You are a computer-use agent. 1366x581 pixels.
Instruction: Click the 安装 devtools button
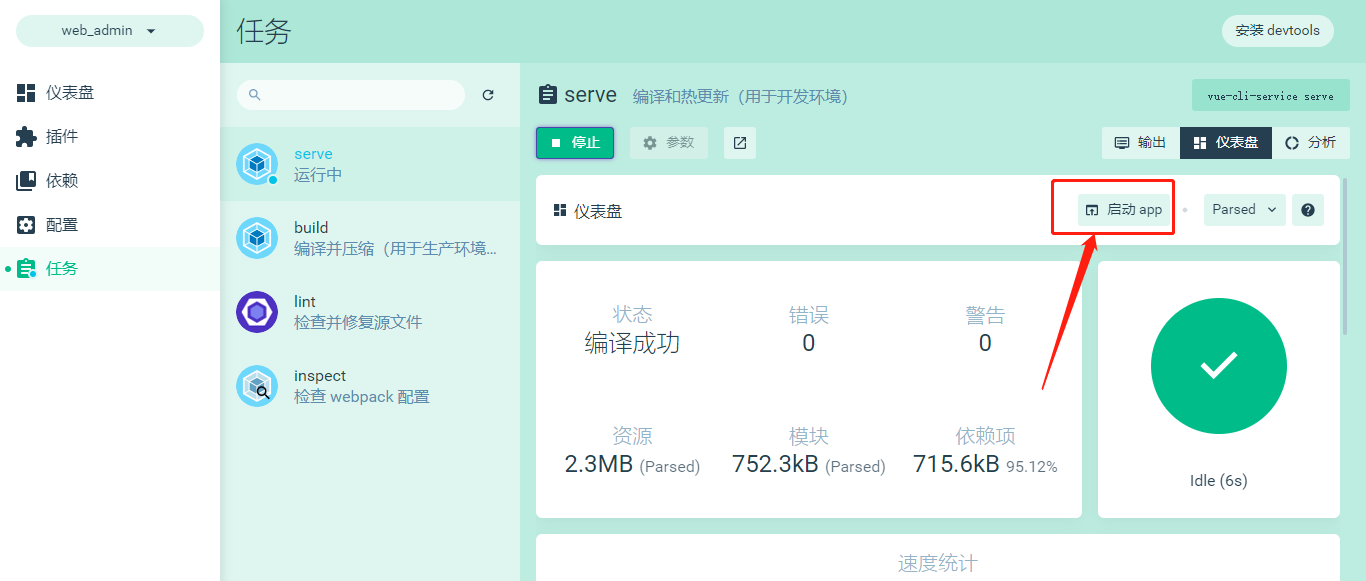click(x=1277, y=31)
